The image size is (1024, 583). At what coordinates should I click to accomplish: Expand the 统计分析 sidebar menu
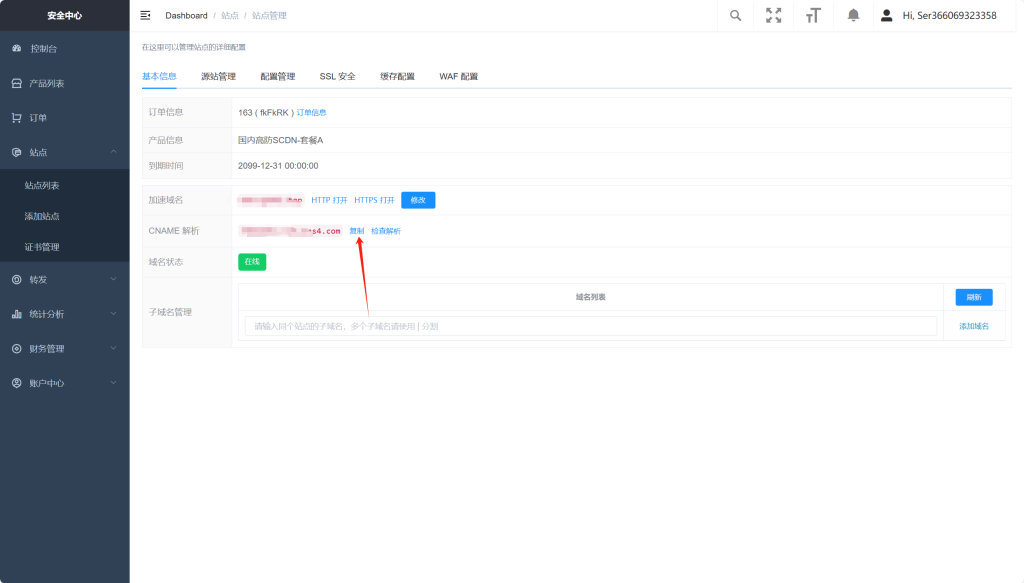[46, 314]
